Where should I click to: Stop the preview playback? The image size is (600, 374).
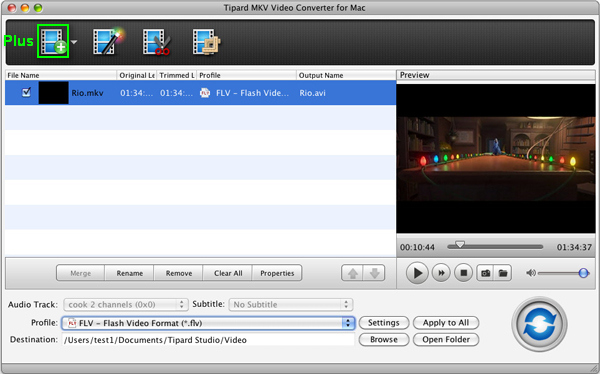click(463, 273)
